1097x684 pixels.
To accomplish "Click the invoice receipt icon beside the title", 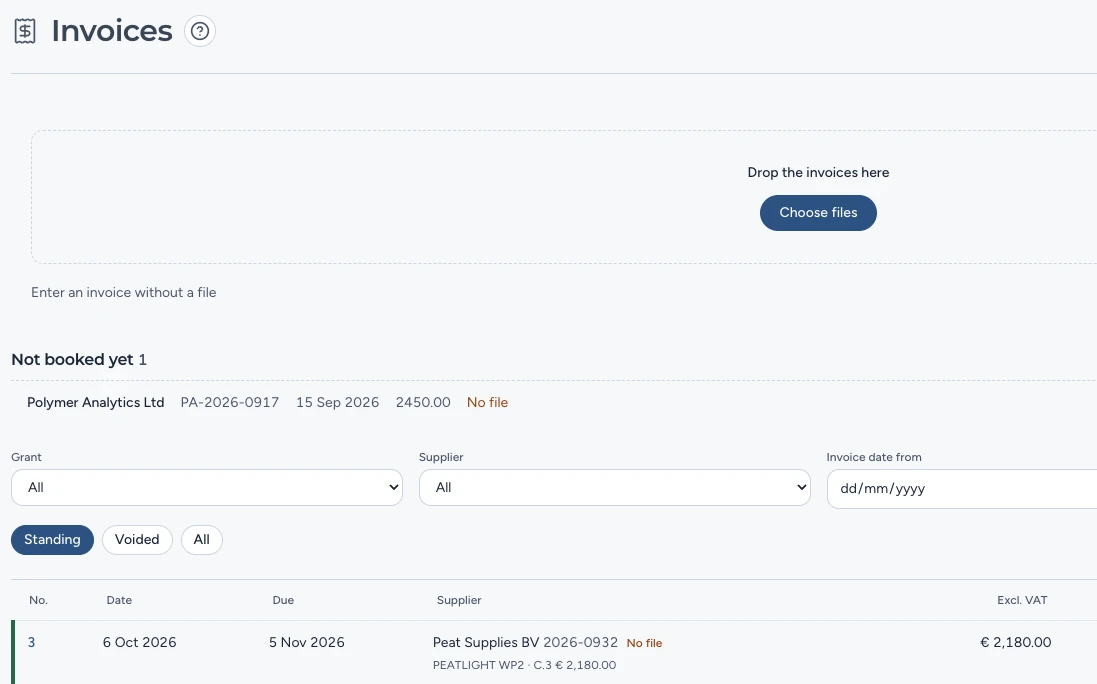I will pos(25,31).
